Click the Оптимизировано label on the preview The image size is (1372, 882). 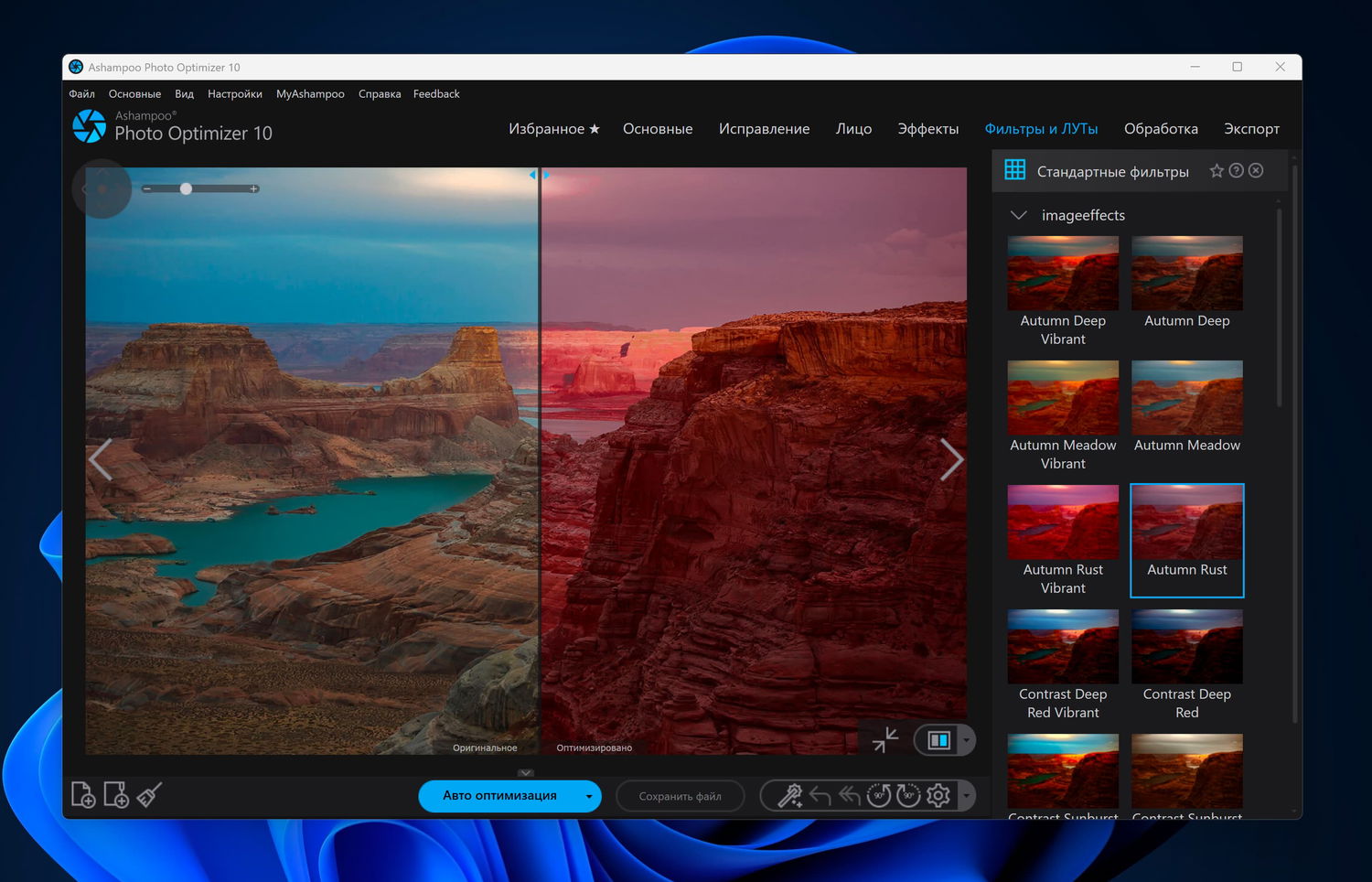click(595, 748)
